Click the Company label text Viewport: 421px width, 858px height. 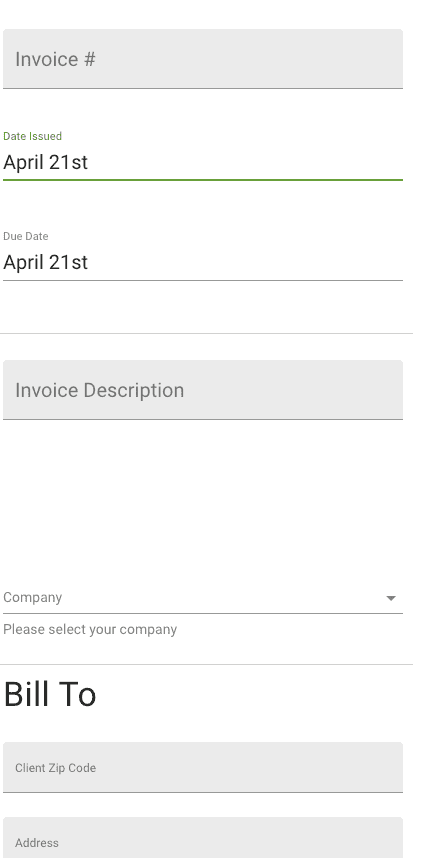(32, 598)
